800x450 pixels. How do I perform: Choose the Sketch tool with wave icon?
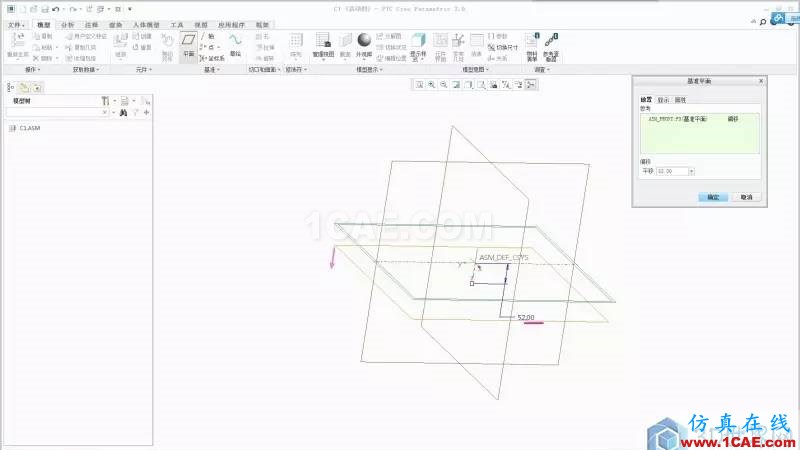pyautogui.click(x=235, y=45)
